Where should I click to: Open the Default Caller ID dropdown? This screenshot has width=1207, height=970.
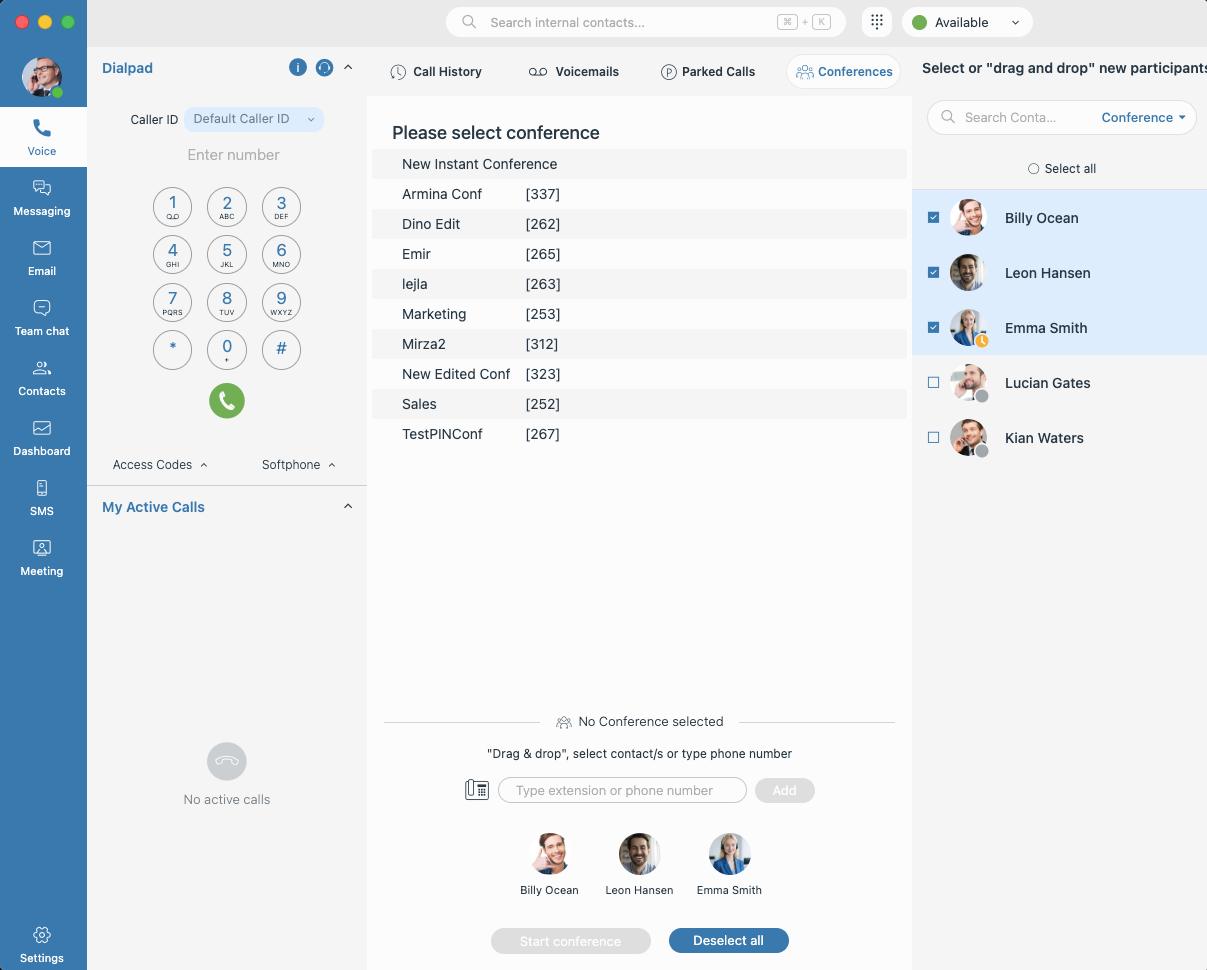click(254, 119)
